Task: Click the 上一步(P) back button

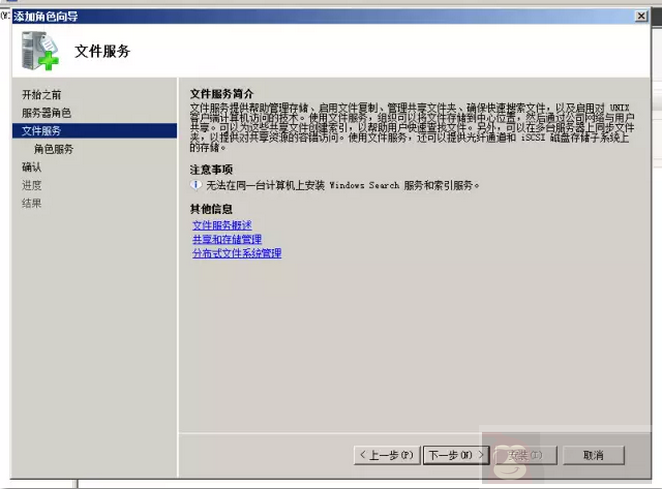Action: pyautogui.click(x=387, y=455)
